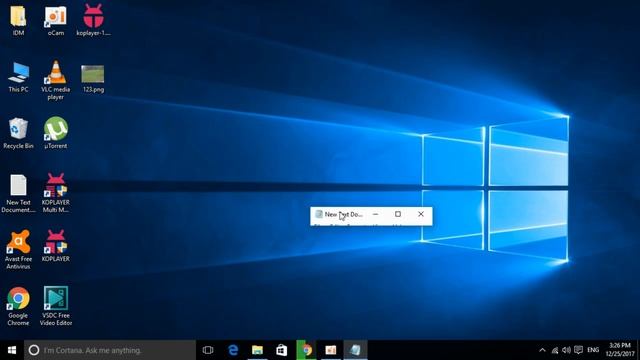Screen dimensions: 640x360
Task: Select the koplayer-1 installer icon
Action: click(93, 19)
